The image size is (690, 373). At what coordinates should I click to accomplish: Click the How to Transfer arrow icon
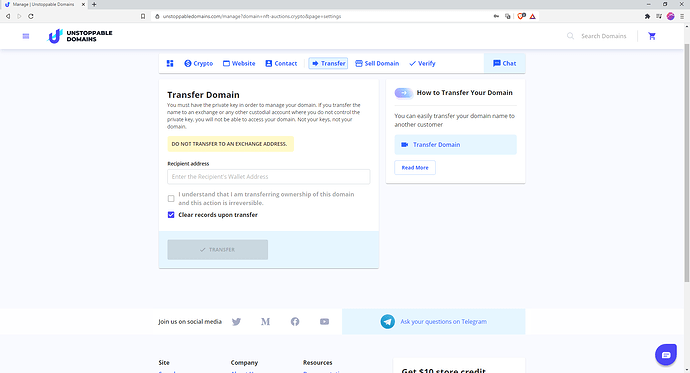coord(404,93)
